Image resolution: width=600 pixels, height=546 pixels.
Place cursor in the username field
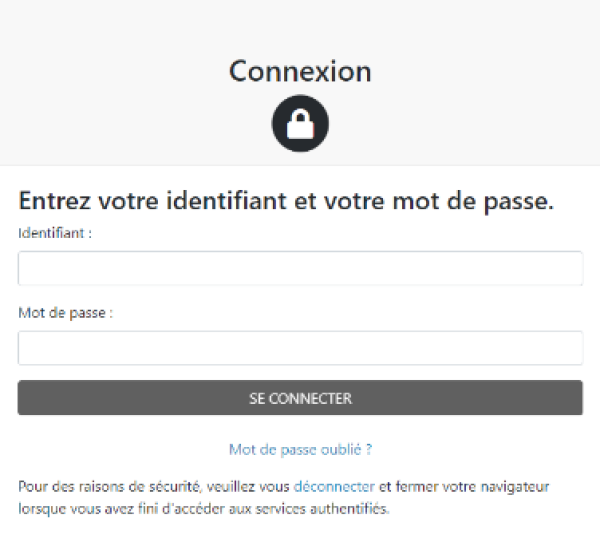coord(300,268)
